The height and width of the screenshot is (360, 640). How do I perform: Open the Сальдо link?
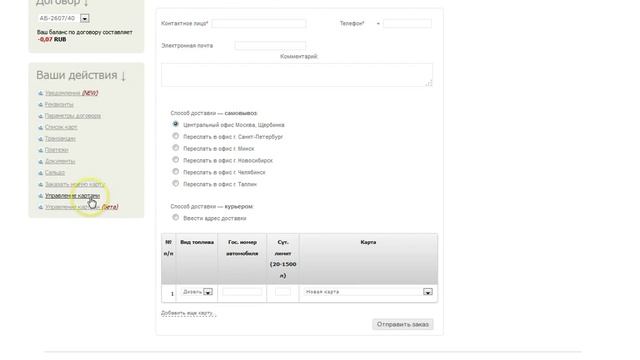pyautogui.click(x=55, y=173)
